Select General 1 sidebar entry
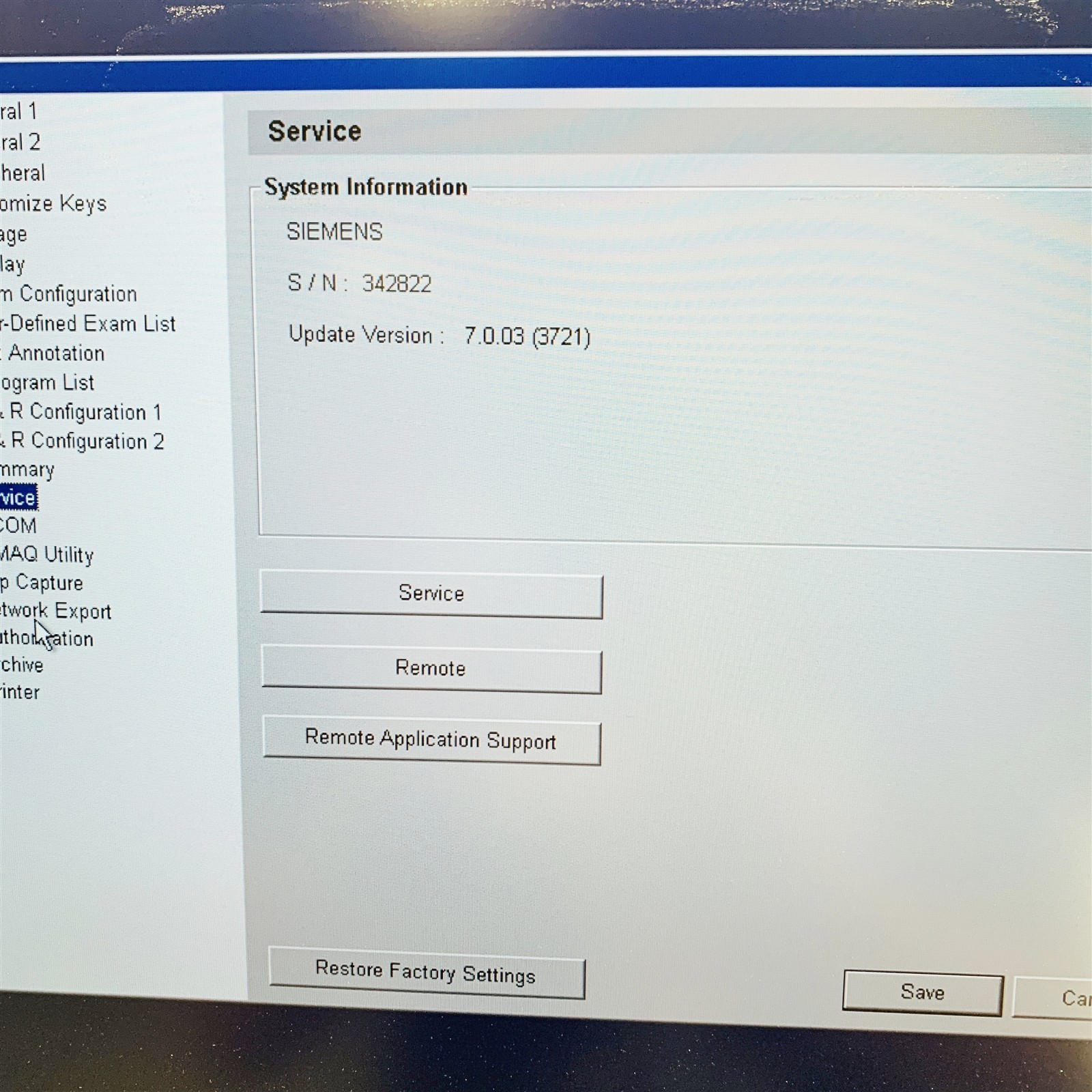 [18, 111]
